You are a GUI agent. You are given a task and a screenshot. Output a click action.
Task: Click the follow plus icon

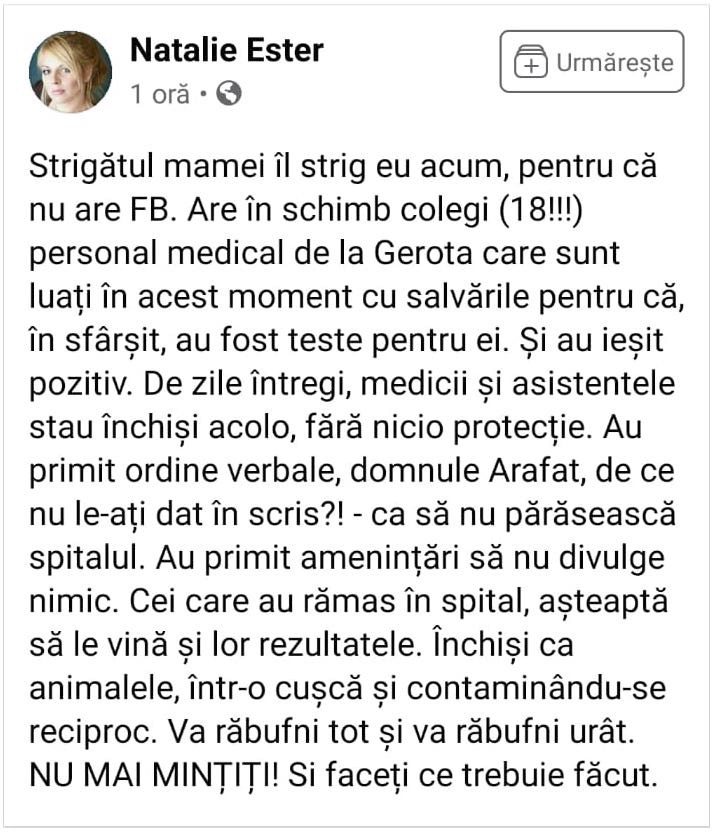click(x=531, y=63)
